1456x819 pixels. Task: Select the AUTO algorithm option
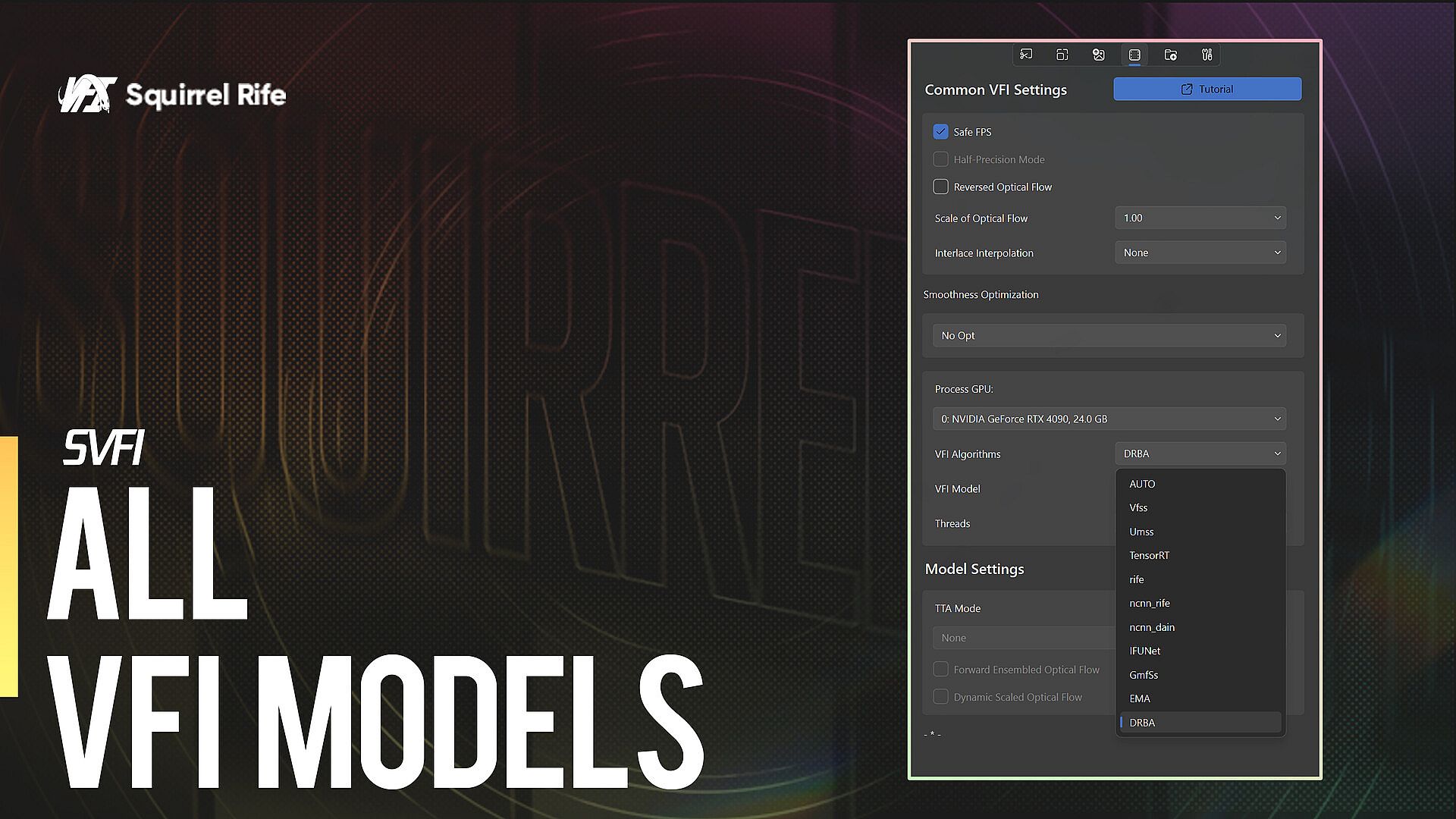tap(1142, 484)
